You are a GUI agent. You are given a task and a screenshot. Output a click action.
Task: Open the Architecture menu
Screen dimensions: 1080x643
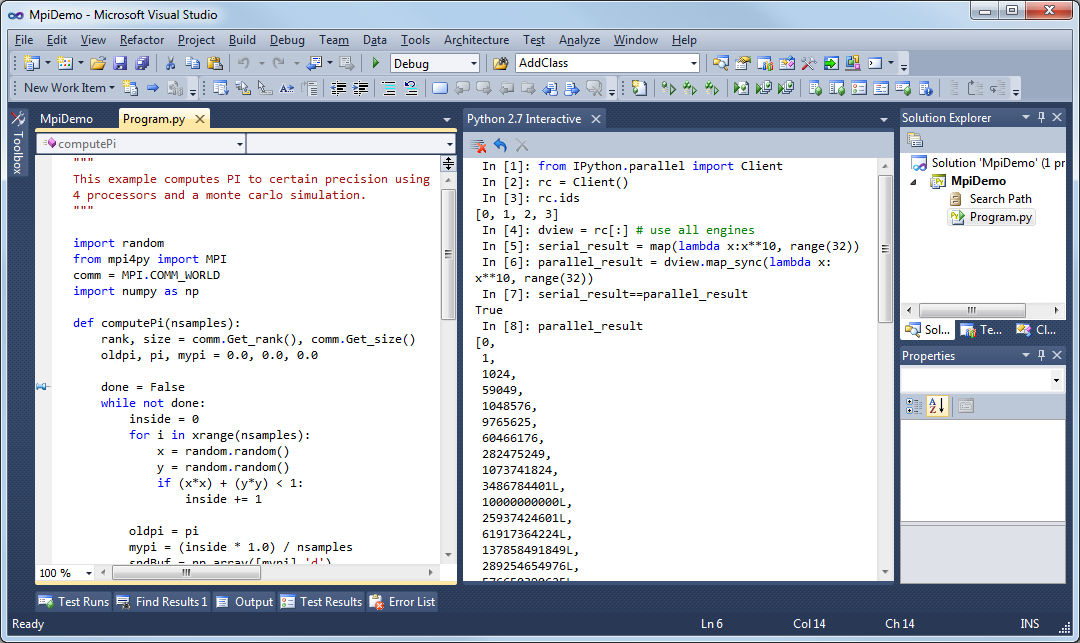(x=476, y=40)
